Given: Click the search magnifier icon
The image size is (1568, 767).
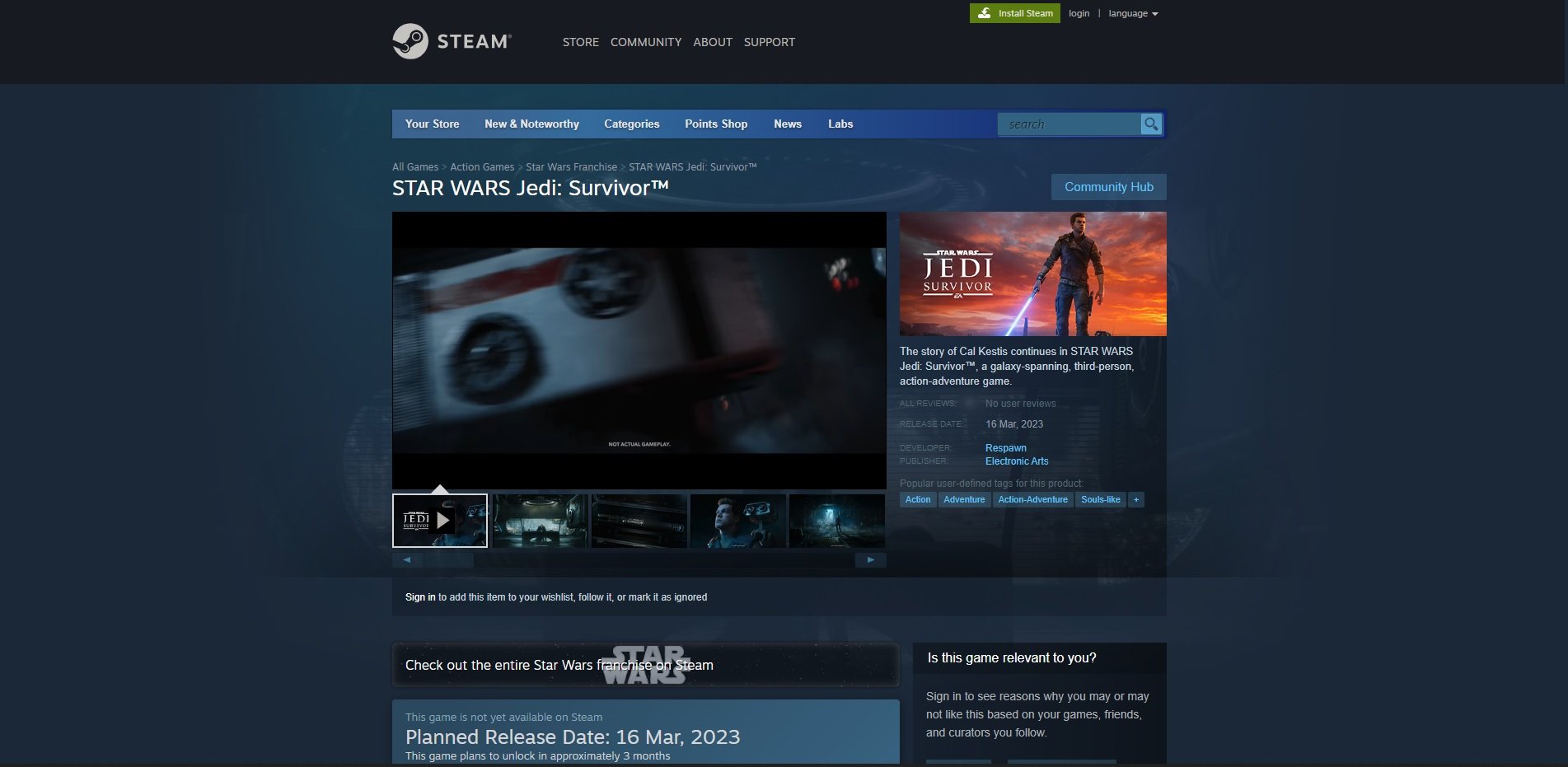Looking at the screenshot, I should coord(1151,124).
